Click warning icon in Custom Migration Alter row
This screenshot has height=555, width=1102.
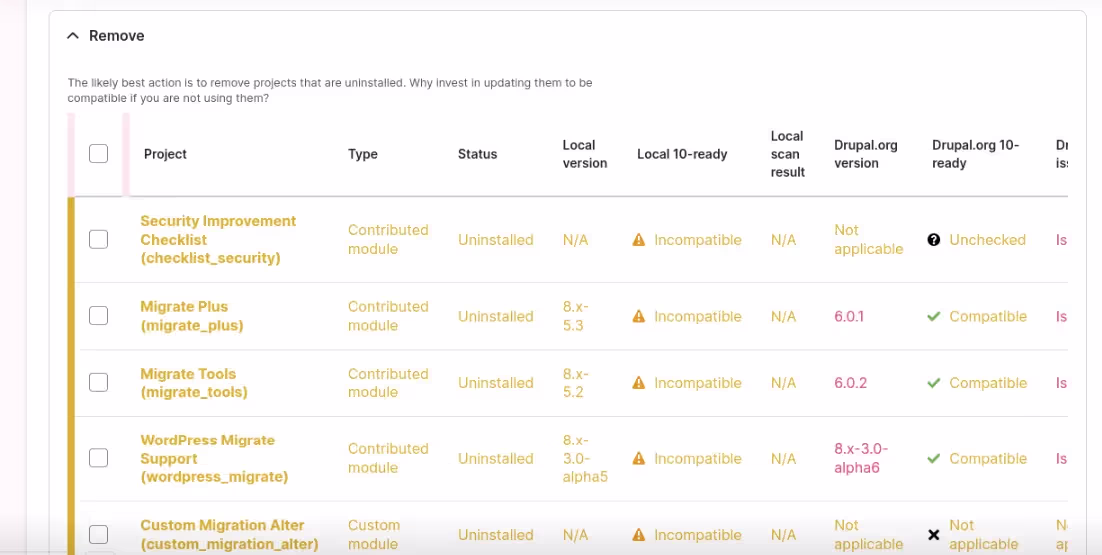[638, 535]
